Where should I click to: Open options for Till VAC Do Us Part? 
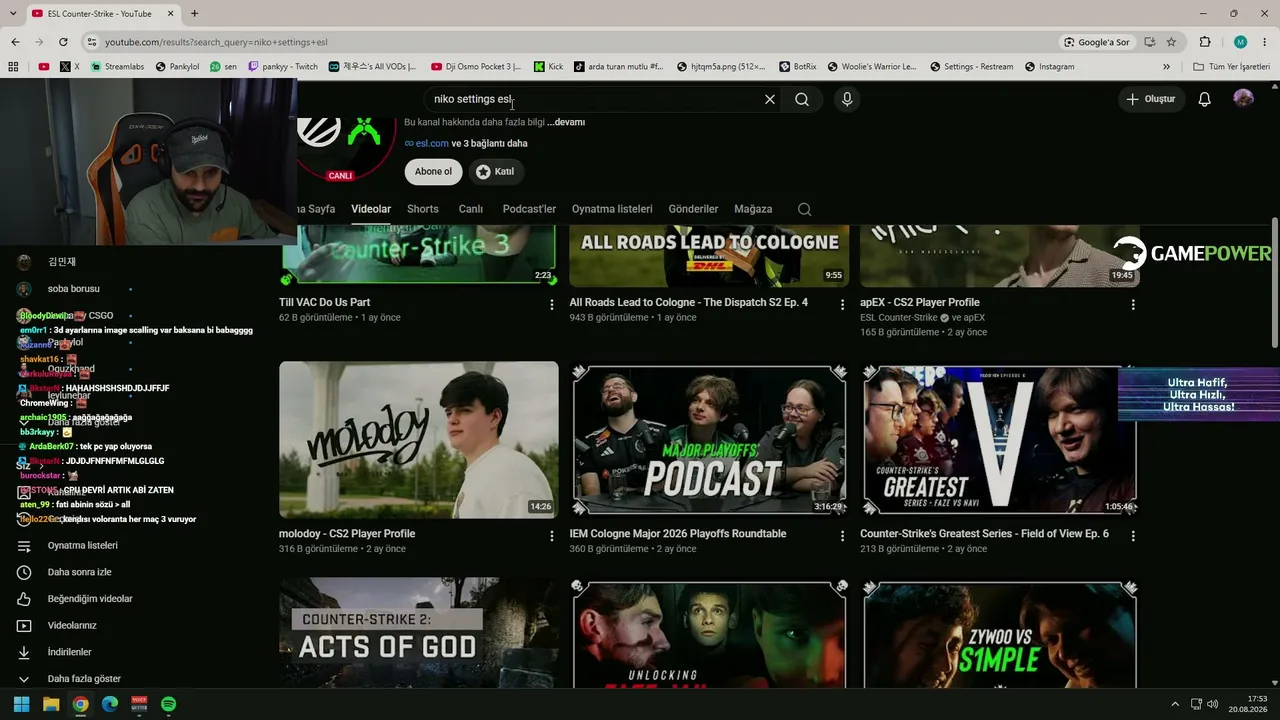coord(551,304)
